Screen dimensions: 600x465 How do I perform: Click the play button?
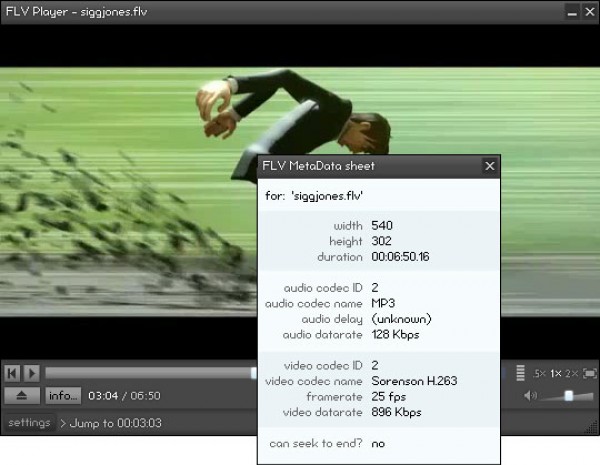tap(32, 373)
